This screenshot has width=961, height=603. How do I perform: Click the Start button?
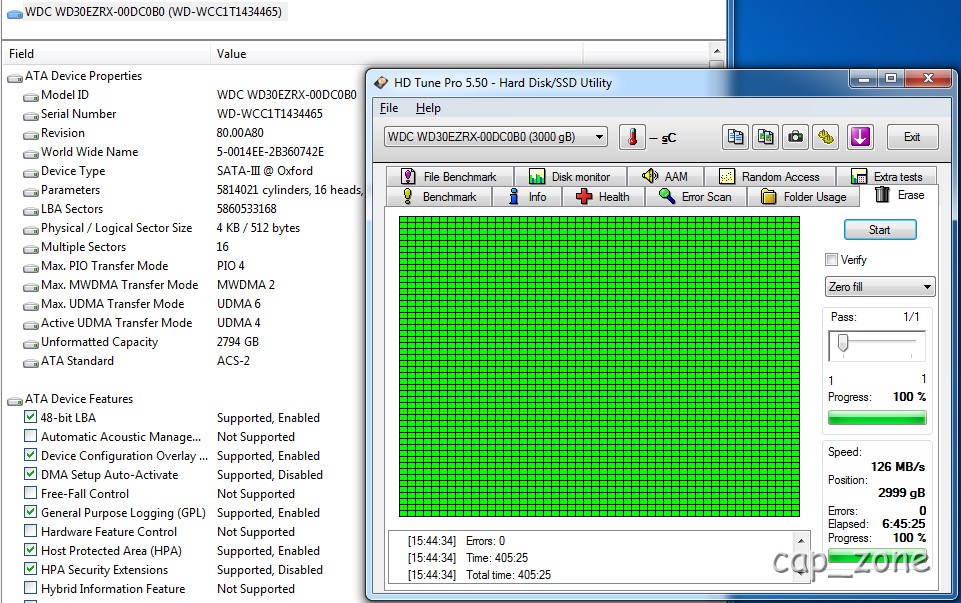click(x=880, y=230)
